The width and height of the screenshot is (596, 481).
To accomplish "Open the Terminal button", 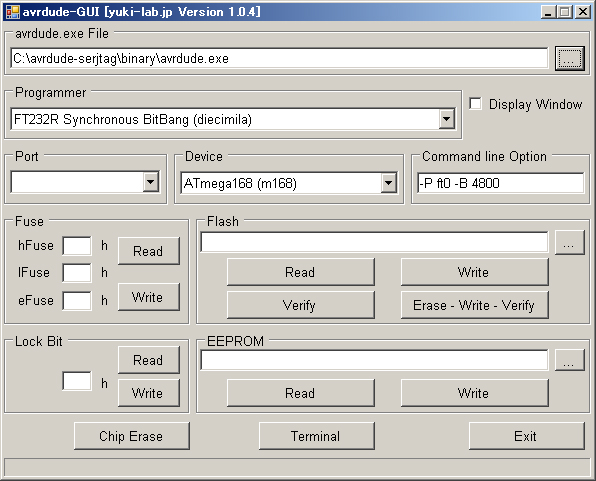I will (x=316, y=436).
